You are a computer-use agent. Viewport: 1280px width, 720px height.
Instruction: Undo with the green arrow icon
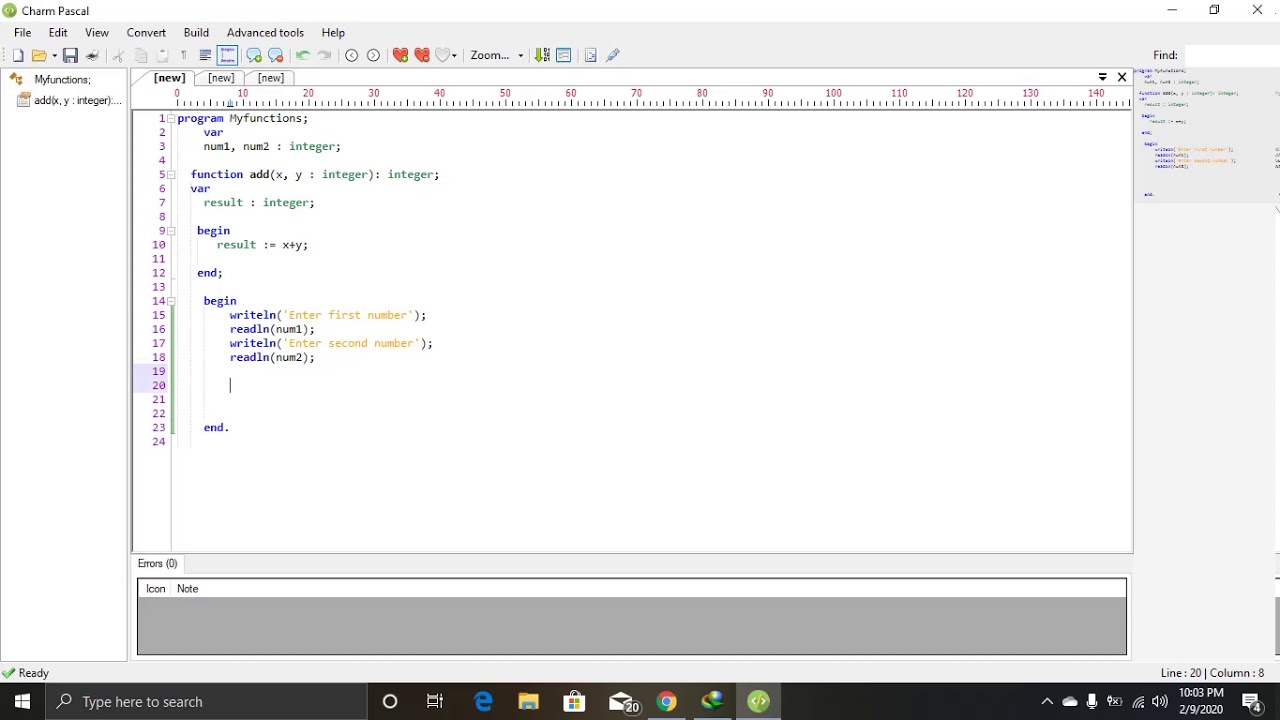[302, 56]
